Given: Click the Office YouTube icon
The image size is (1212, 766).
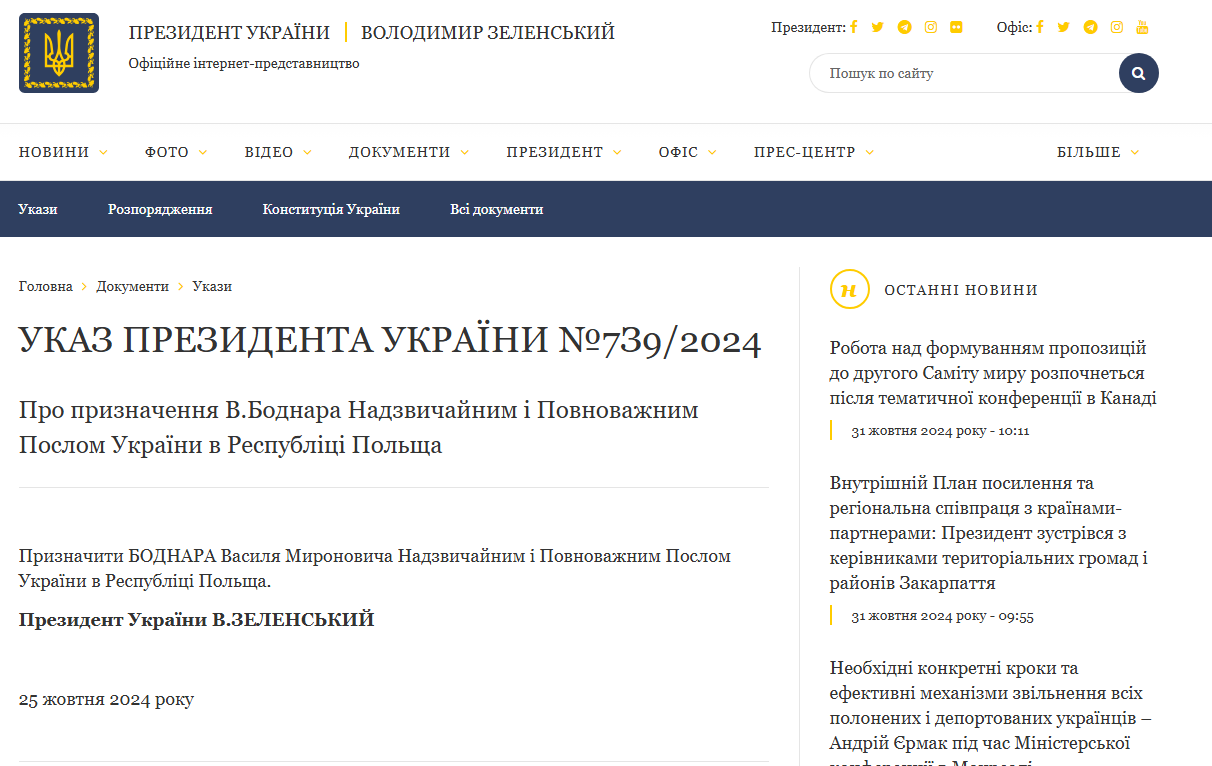Looking at the screenshot, I should (x=1142, y=27).
